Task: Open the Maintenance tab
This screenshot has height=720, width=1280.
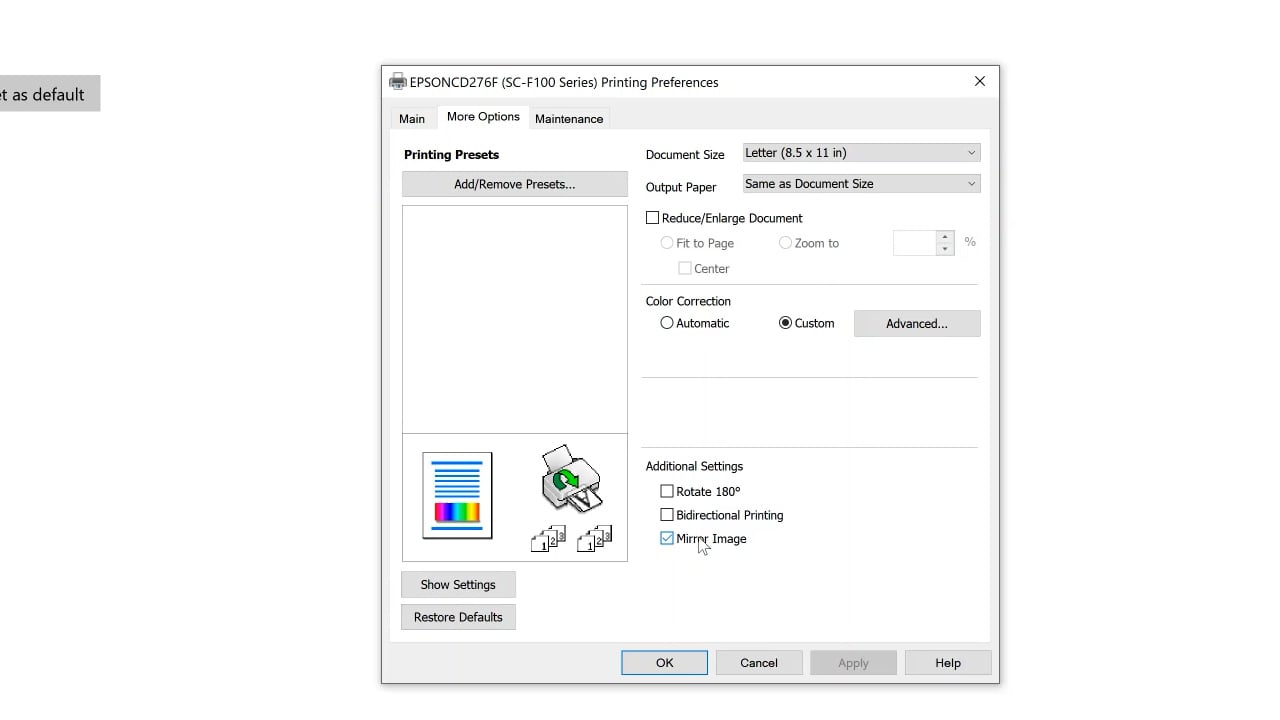Action: tap(569, 119)
